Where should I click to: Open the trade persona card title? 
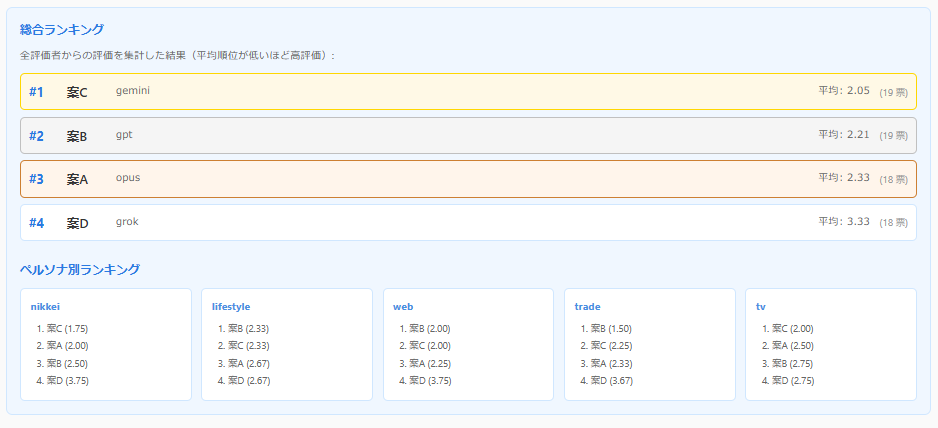587,307
